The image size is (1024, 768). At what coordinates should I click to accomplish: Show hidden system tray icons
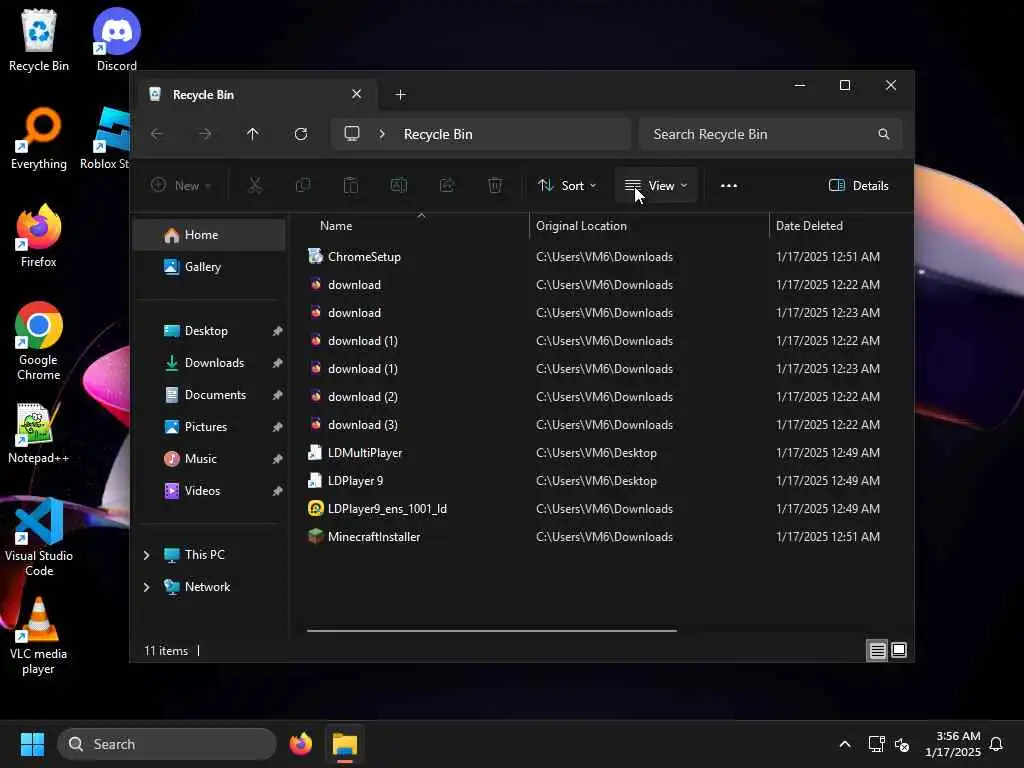[x=845, y=744]
